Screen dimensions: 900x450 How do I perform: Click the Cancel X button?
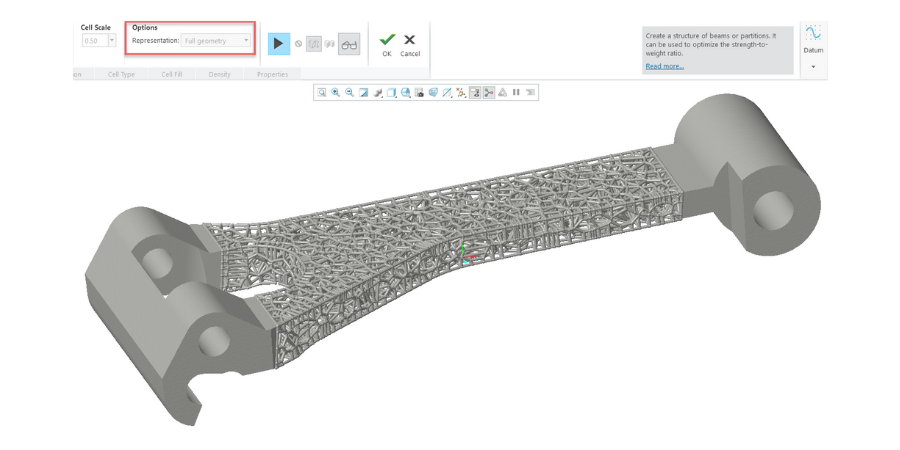click(x=410, y=44)
